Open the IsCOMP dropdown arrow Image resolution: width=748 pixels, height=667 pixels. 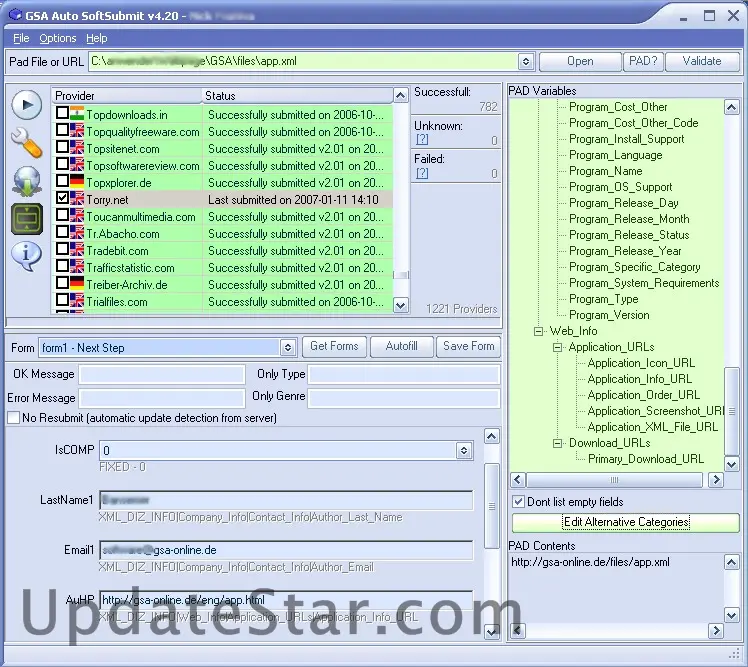464,450
